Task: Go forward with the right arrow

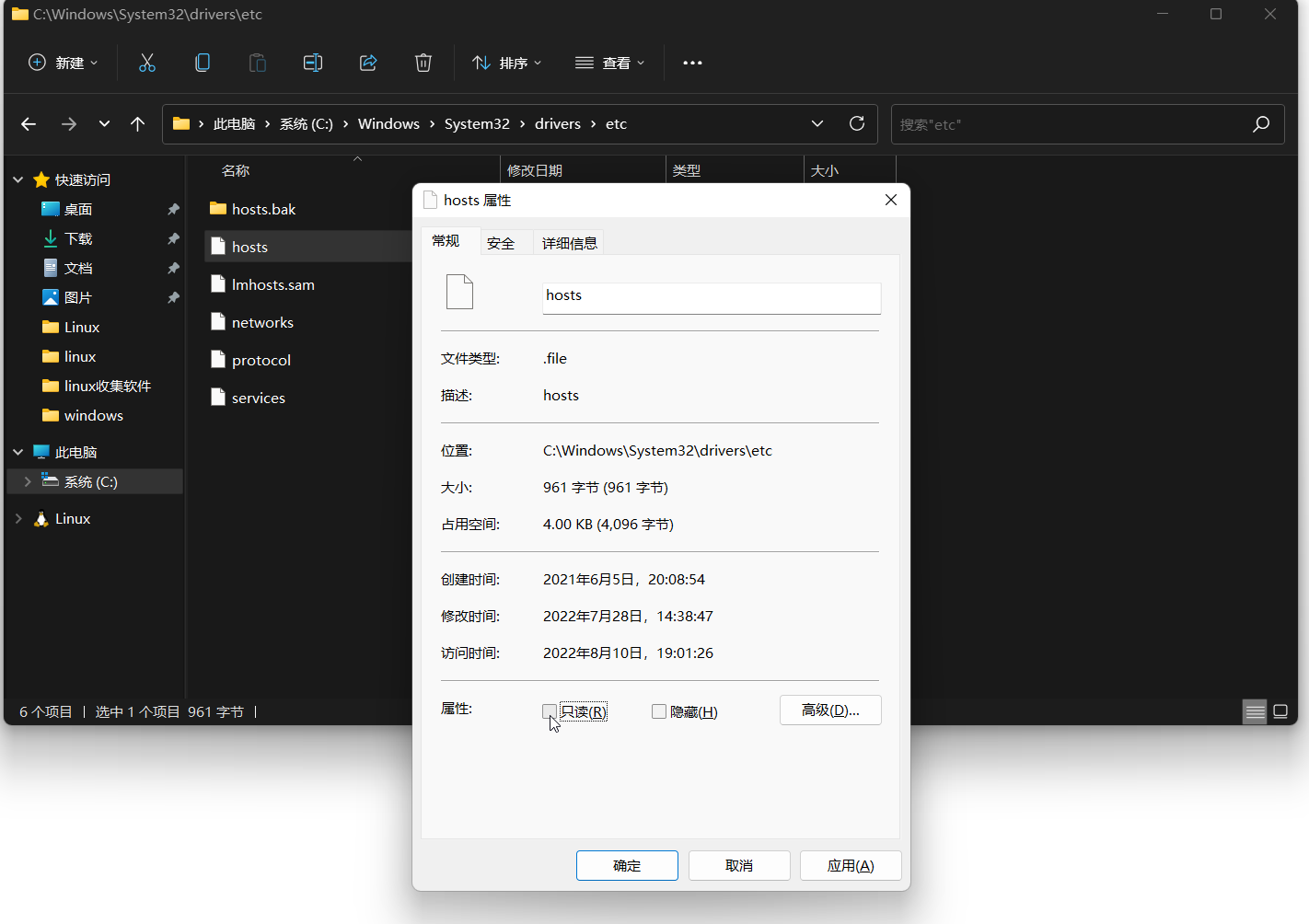Action: pos(69,123)
